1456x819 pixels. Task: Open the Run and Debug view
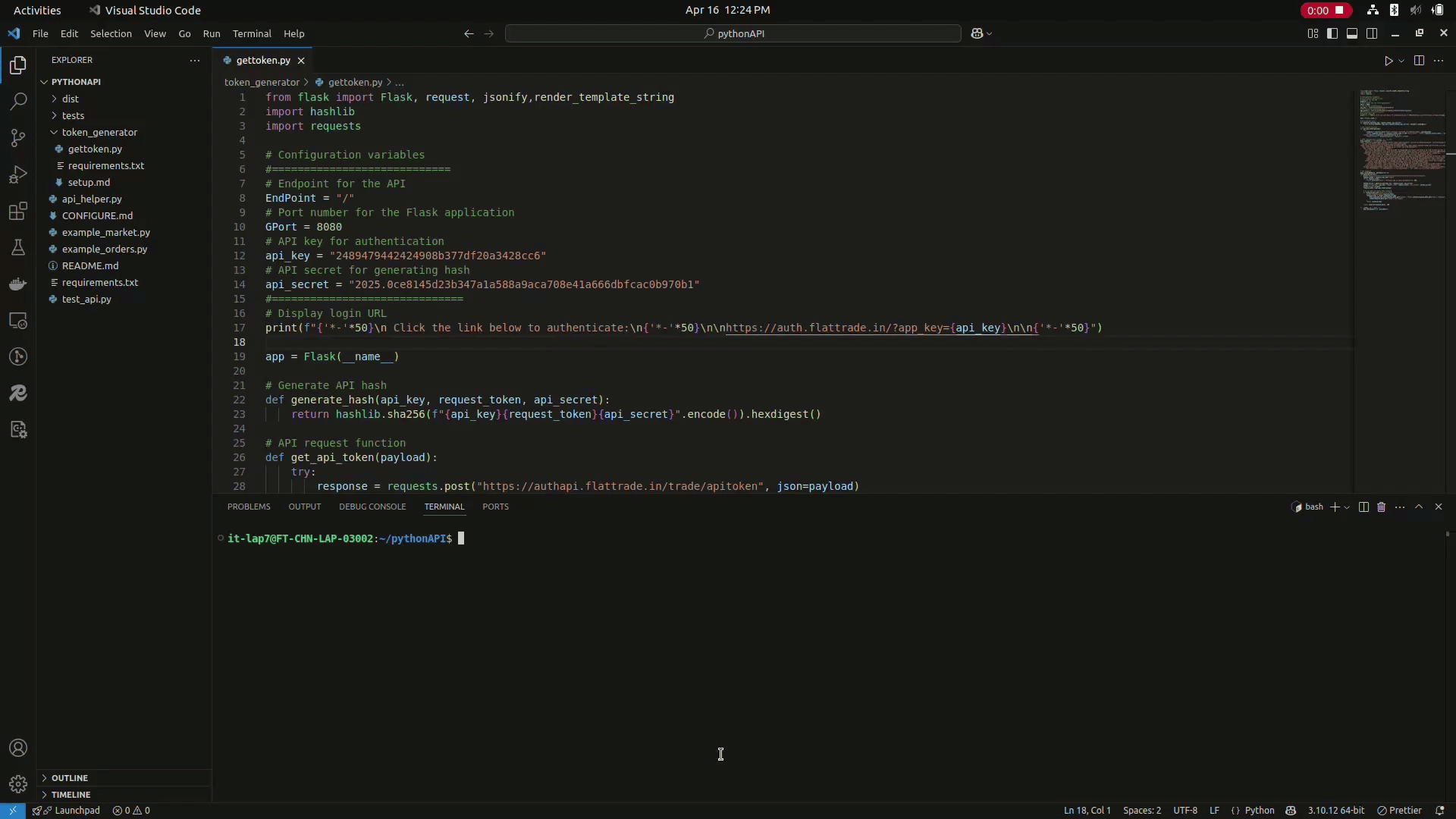[x=18, y=174]
